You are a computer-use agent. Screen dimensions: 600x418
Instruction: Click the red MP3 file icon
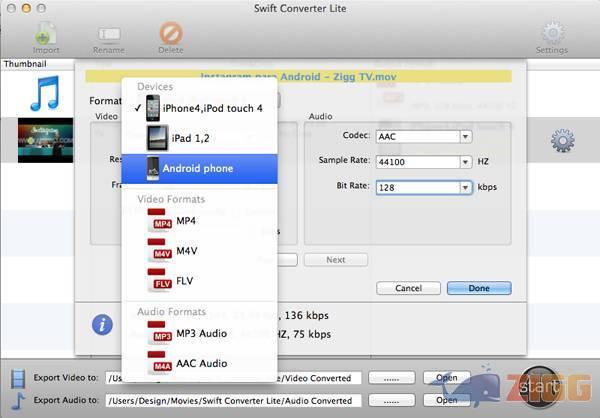[x=160, y=333]
